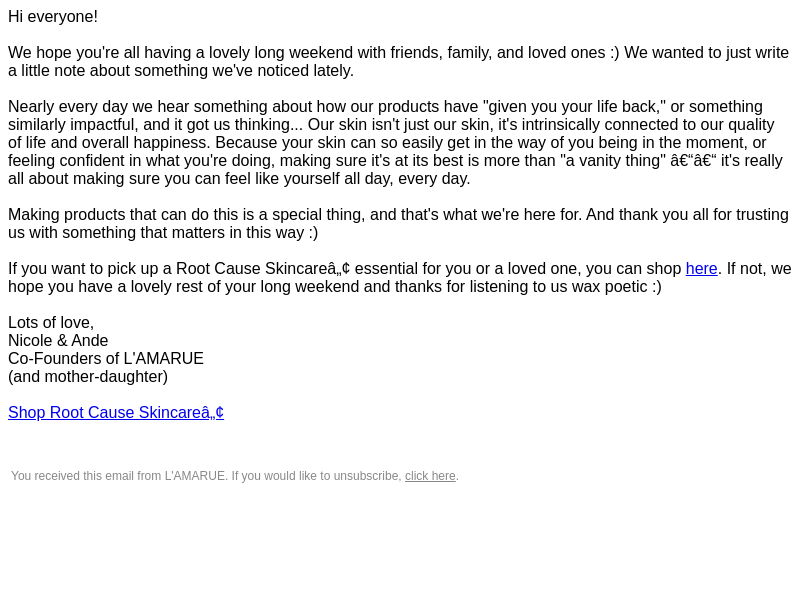
Task: Click the "You received this email from L'AMARUE" footer text
Action: click(119, 476)
